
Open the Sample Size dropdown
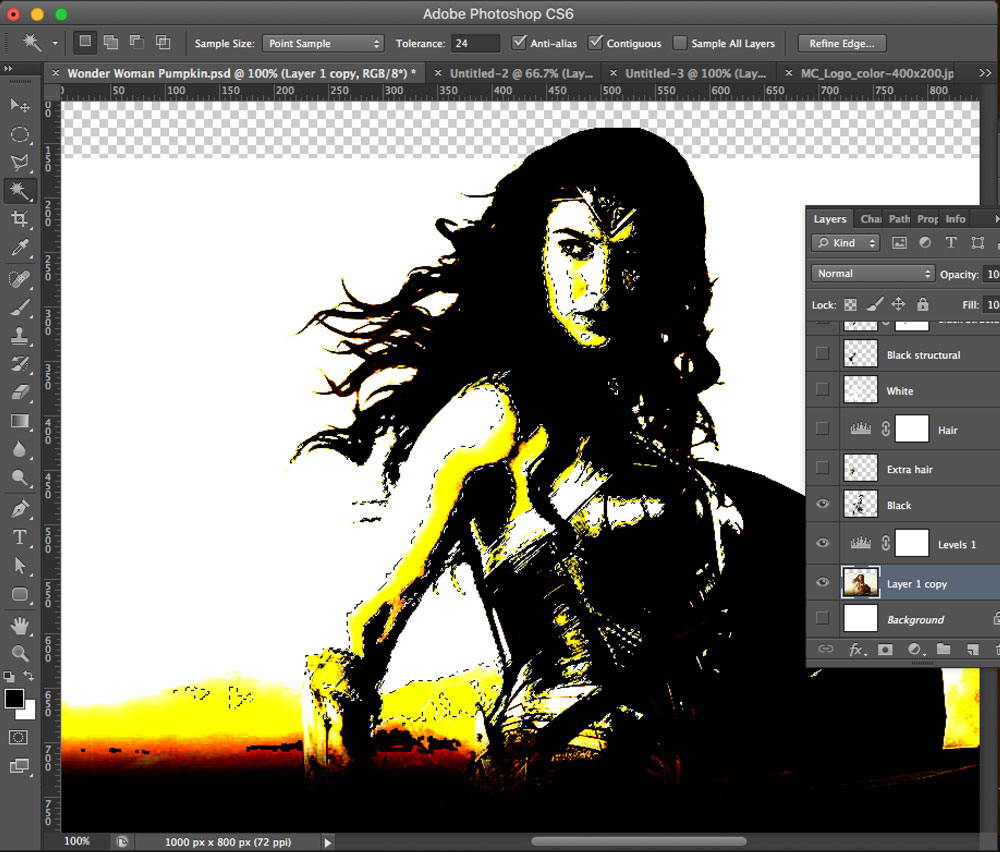pyautogui.click(x=323, y=43)
